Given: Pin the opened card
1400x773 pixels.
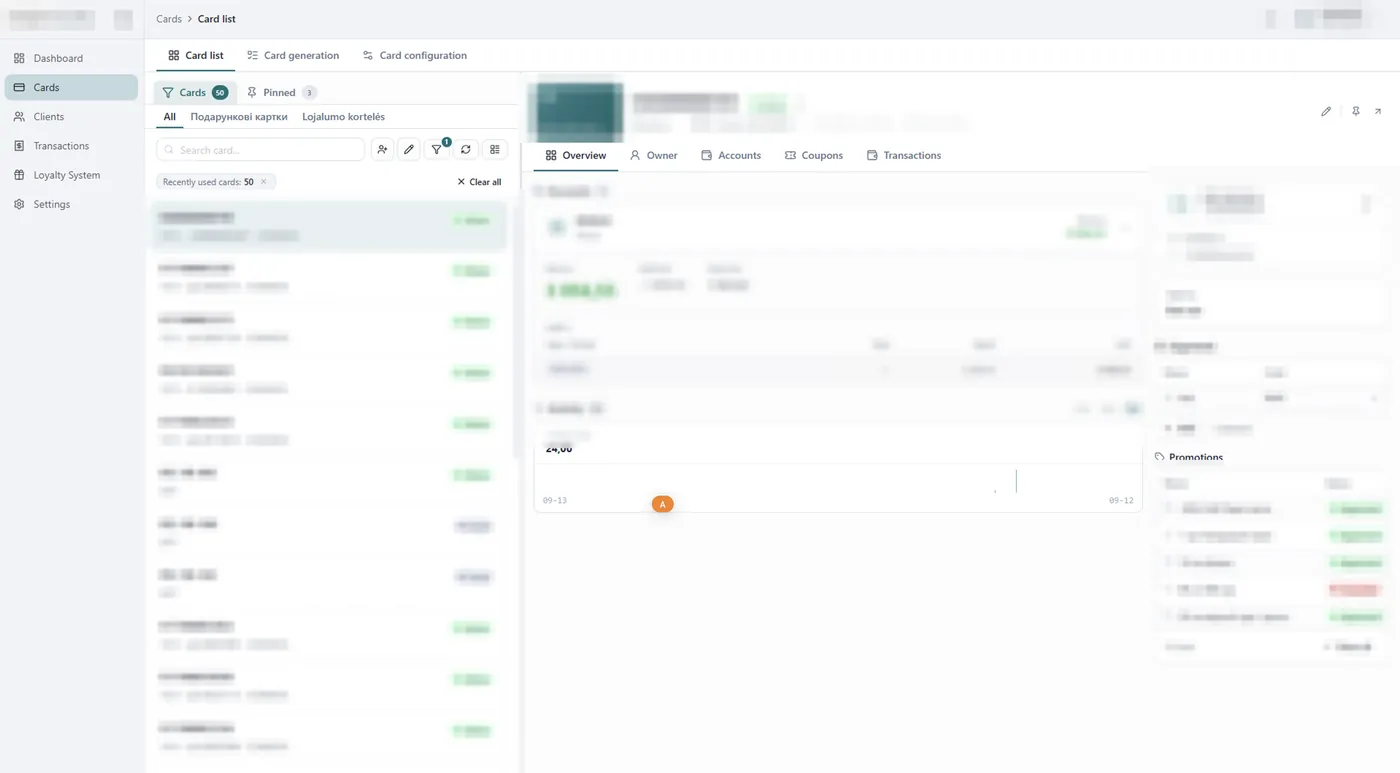Looking at the screenshot, I should point(1355,111).
